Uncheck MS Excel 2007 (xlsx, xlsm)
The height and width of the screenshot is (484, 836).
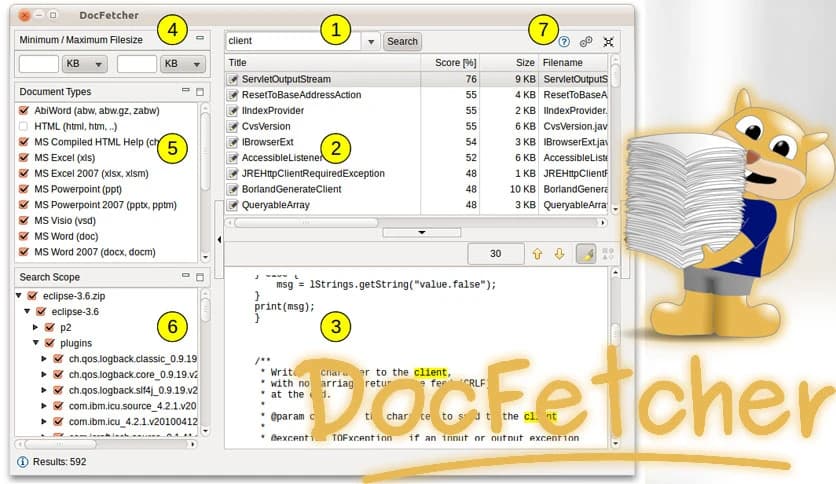click(23, 173)
